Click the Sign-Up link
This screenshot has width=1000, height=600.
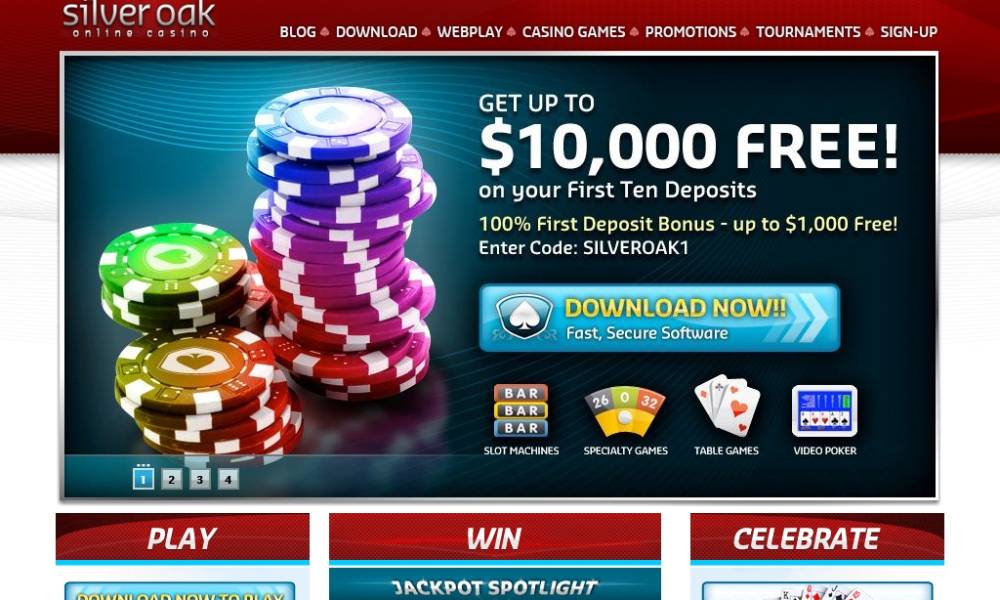tap(909, 32)
